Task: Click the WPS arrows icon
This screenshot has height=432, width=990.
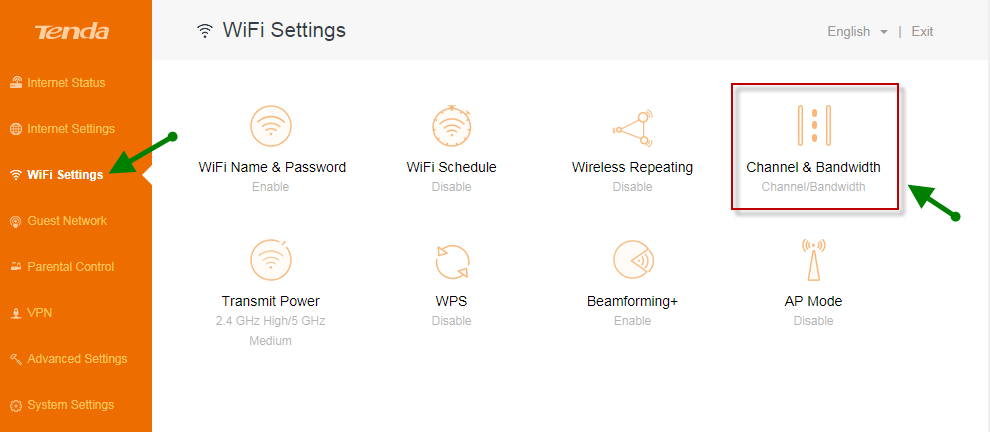Action: point(452,261)
